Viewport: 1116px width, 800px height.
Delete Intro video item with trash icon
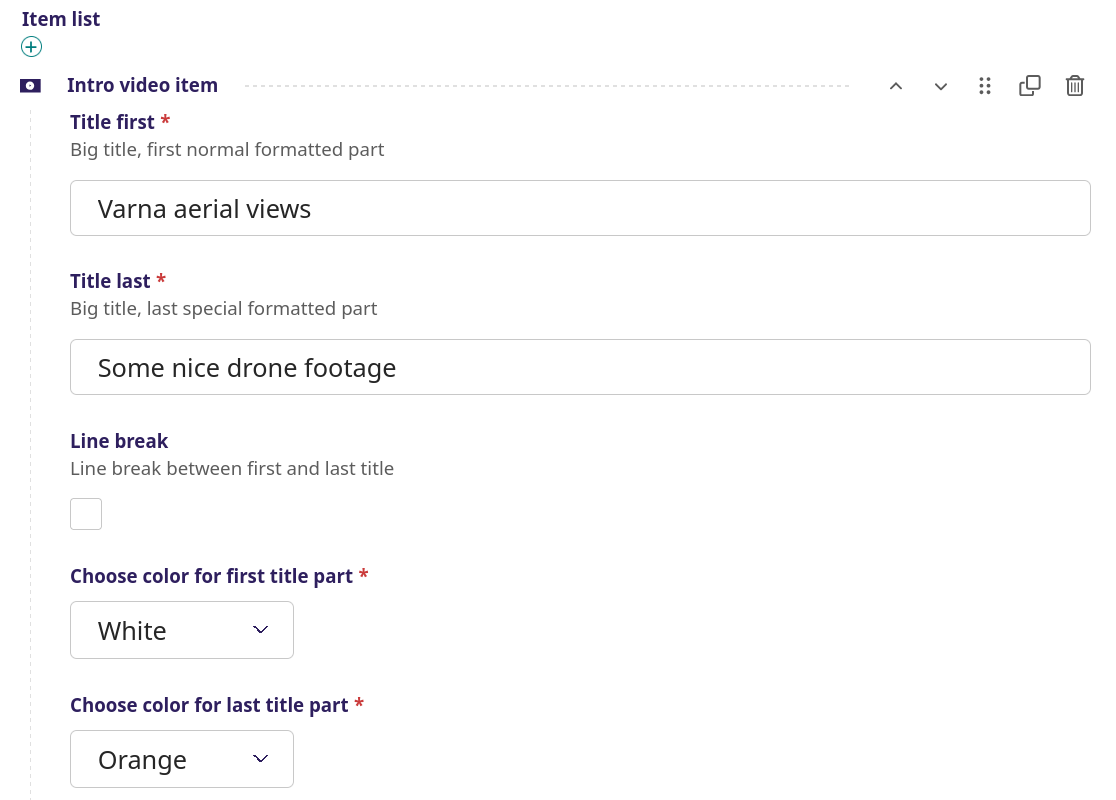click(1075, 86)
